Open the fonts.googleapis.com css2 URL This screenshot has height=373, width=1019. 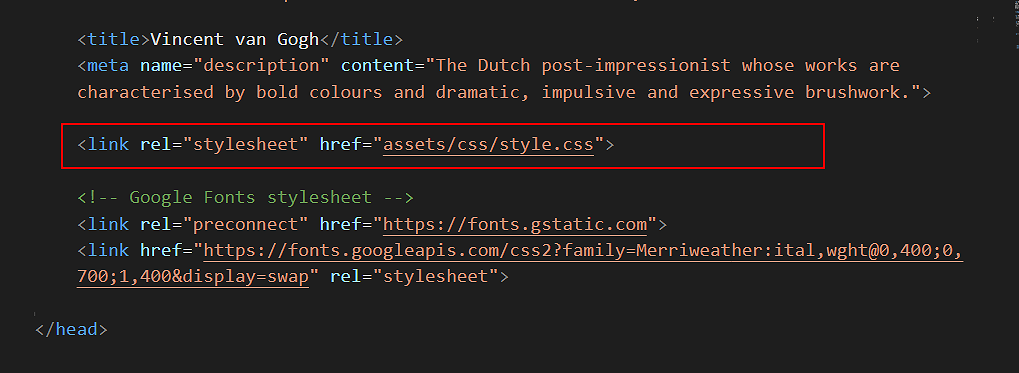click(520, 264)
